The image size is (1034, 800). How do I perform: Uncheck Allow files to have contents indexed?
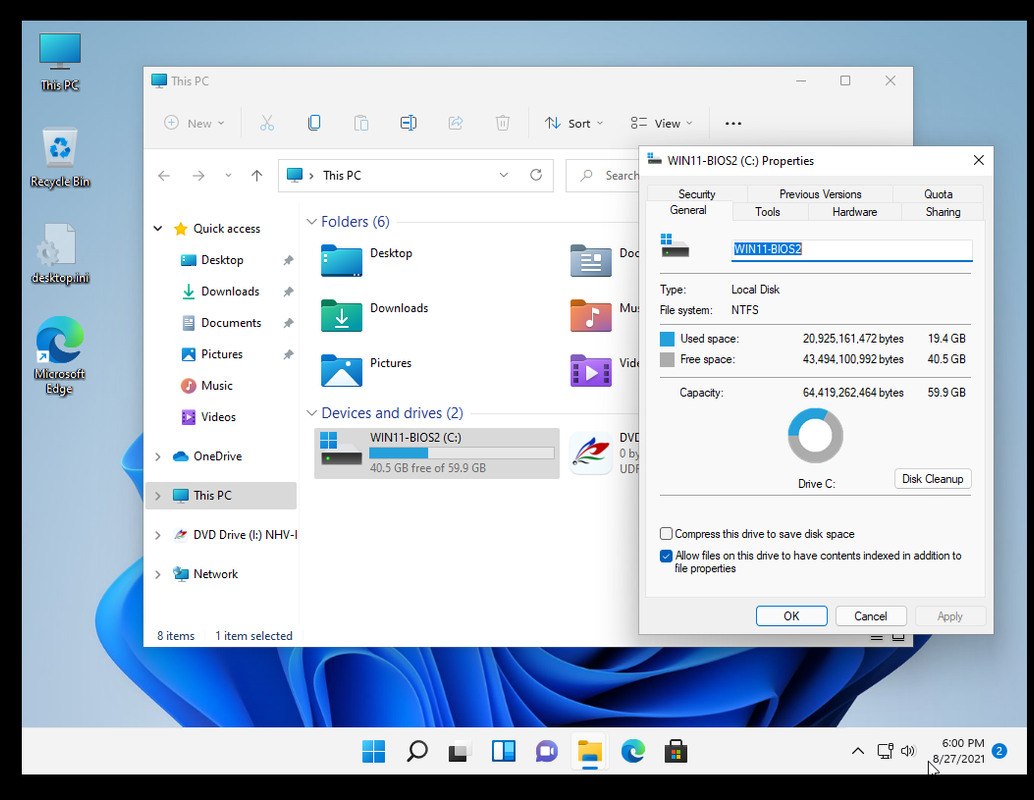pos(666,556)
